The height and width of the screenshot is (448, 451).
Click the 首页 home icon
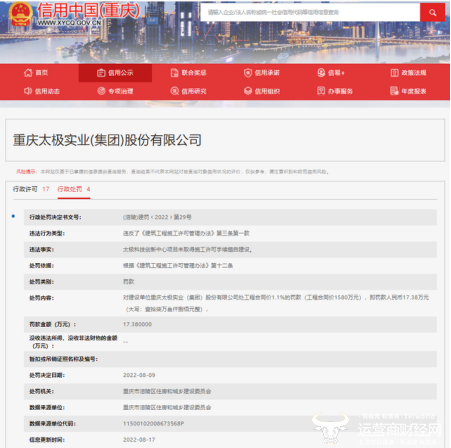coord(28,73)
